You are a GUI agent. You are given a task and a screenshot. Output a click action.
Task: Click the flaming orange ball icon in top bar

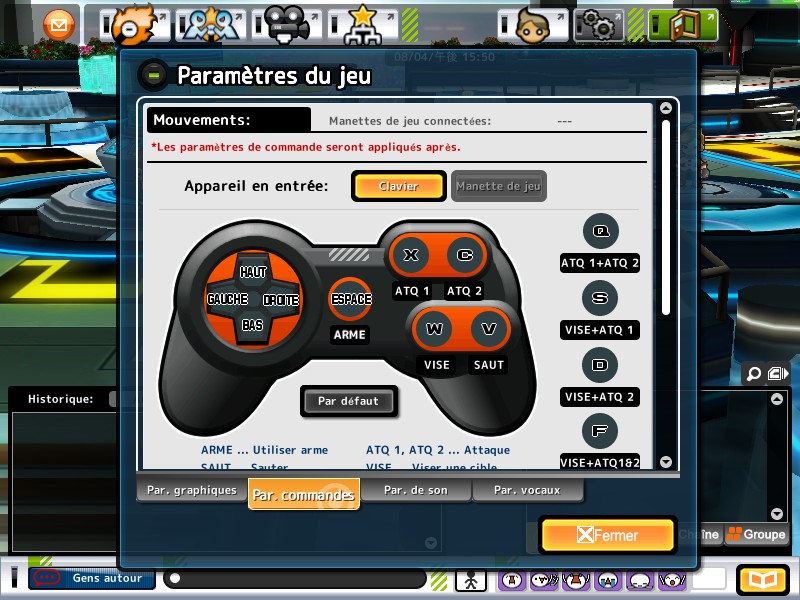click(134, 25)
